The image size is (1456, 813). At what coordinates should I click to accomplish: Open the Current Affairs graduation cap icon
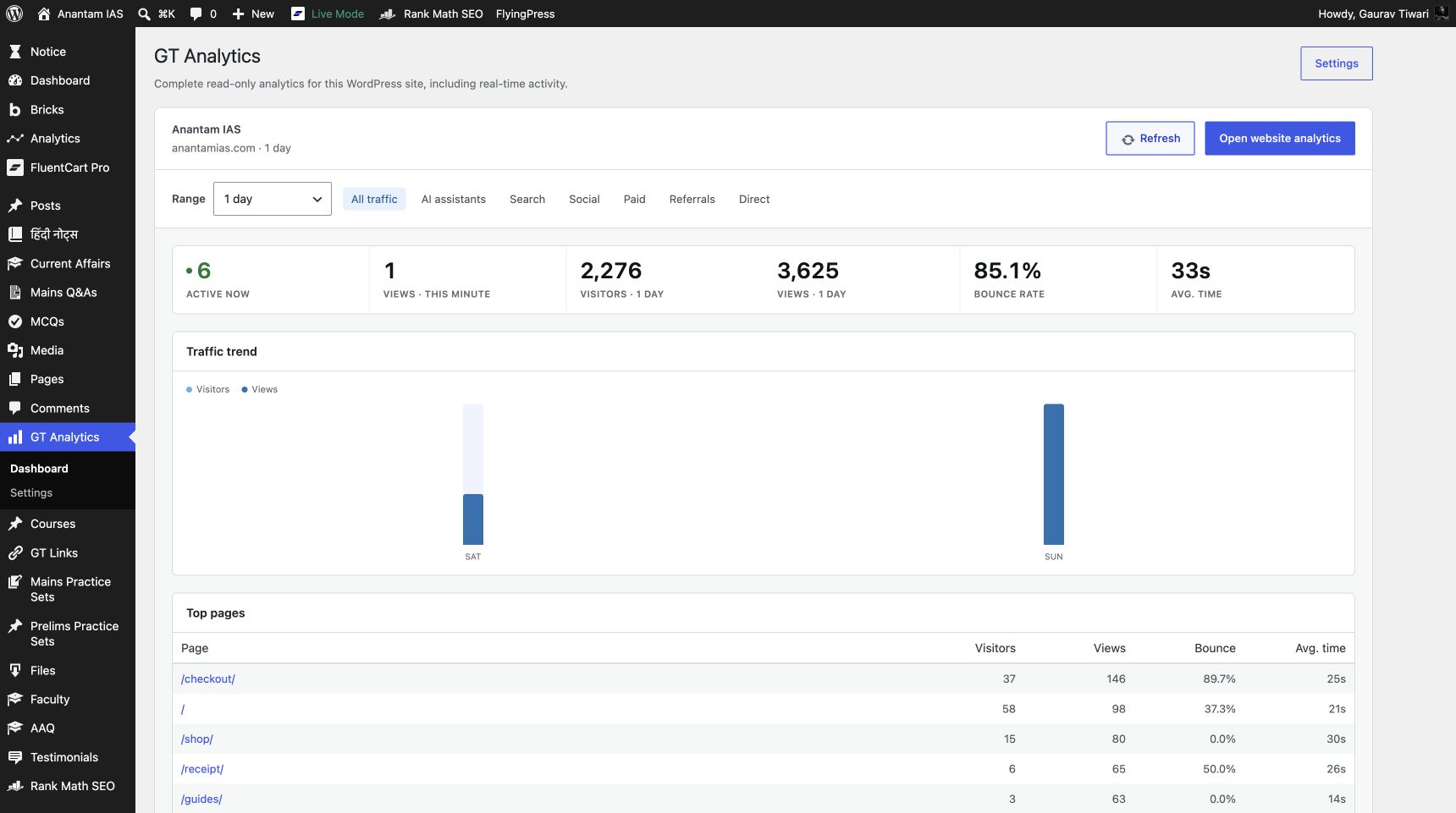(x=14, y=264)
